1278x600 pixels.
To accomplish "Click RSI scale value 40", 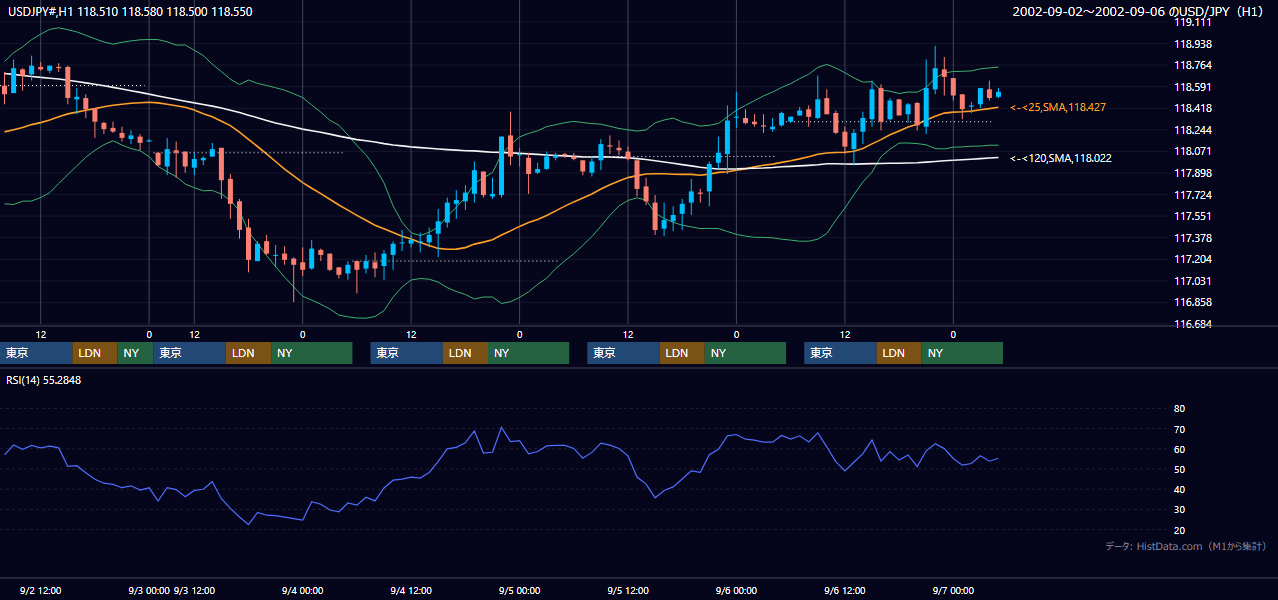I will click(1179, 490).
